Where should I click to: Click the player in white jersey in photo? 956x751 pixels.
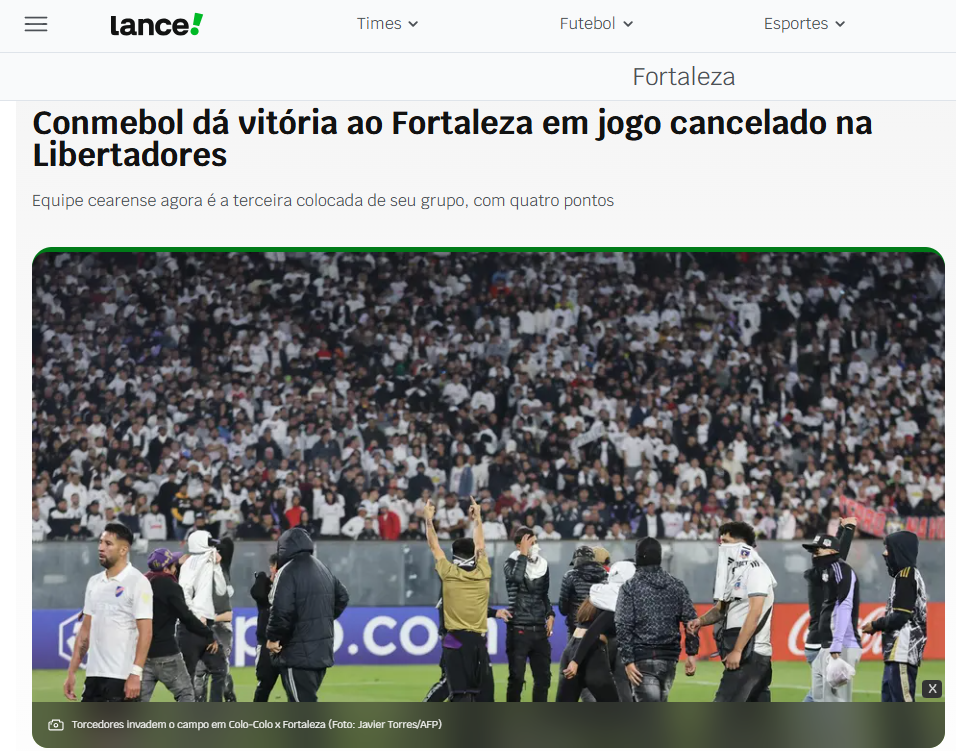[110, 613]
